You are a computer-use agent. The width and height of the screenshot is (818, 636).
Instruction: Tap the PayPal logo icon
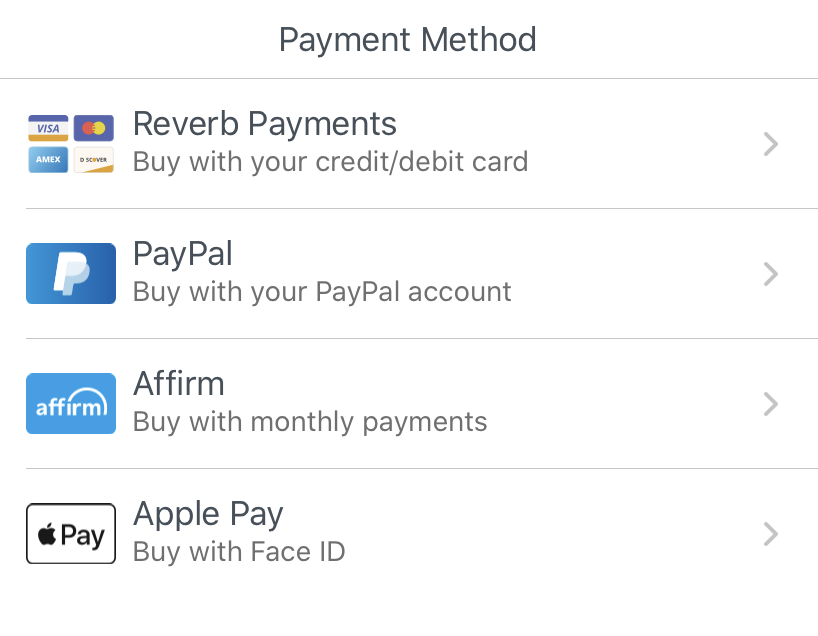71,274
